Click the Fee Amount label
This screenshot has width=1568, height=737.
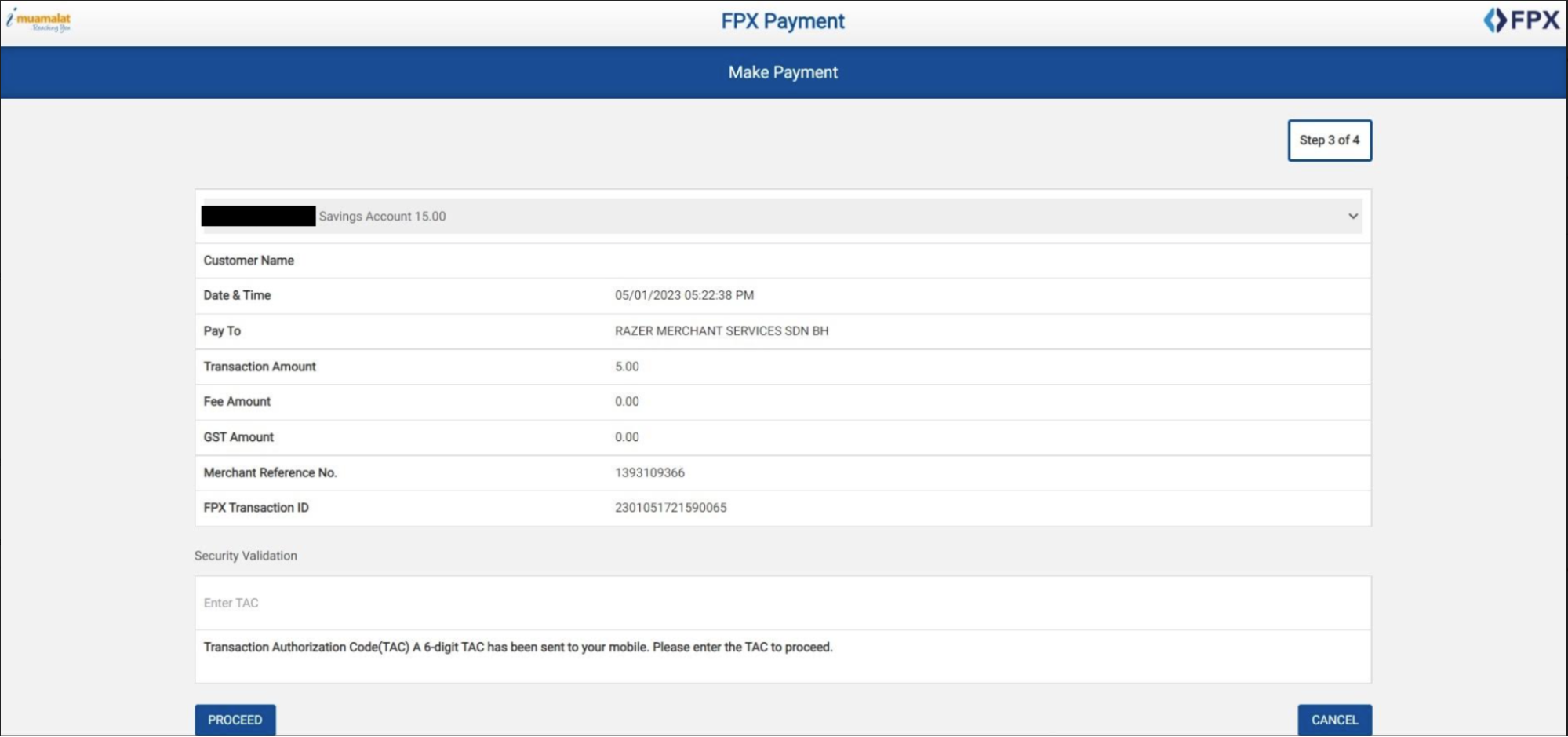pyautogui.click(x=237, y=402)
